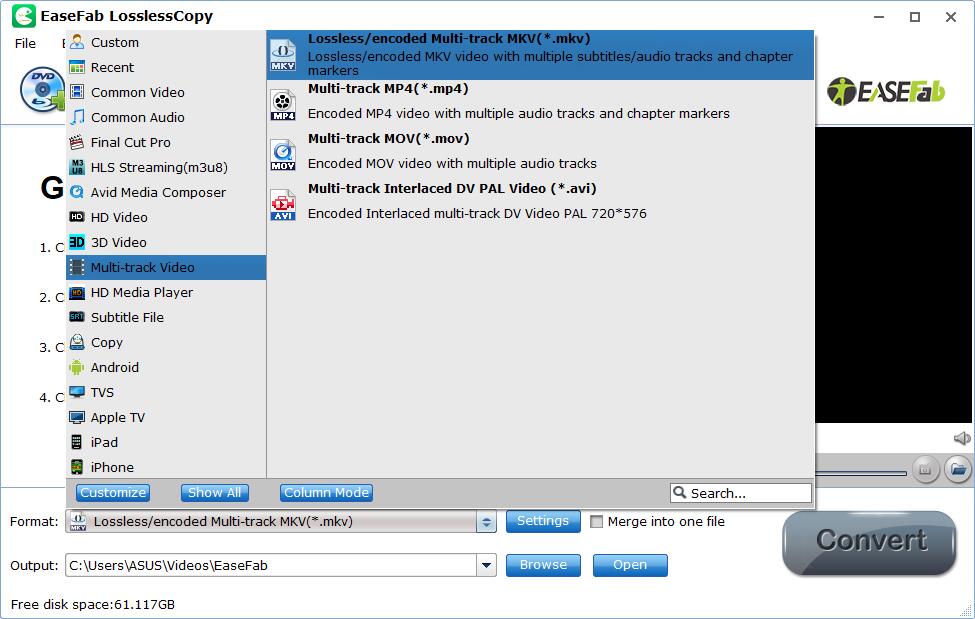Choose Multi-track MP4(*.mp4) format
975x619 pixels.
pos(540,105)
